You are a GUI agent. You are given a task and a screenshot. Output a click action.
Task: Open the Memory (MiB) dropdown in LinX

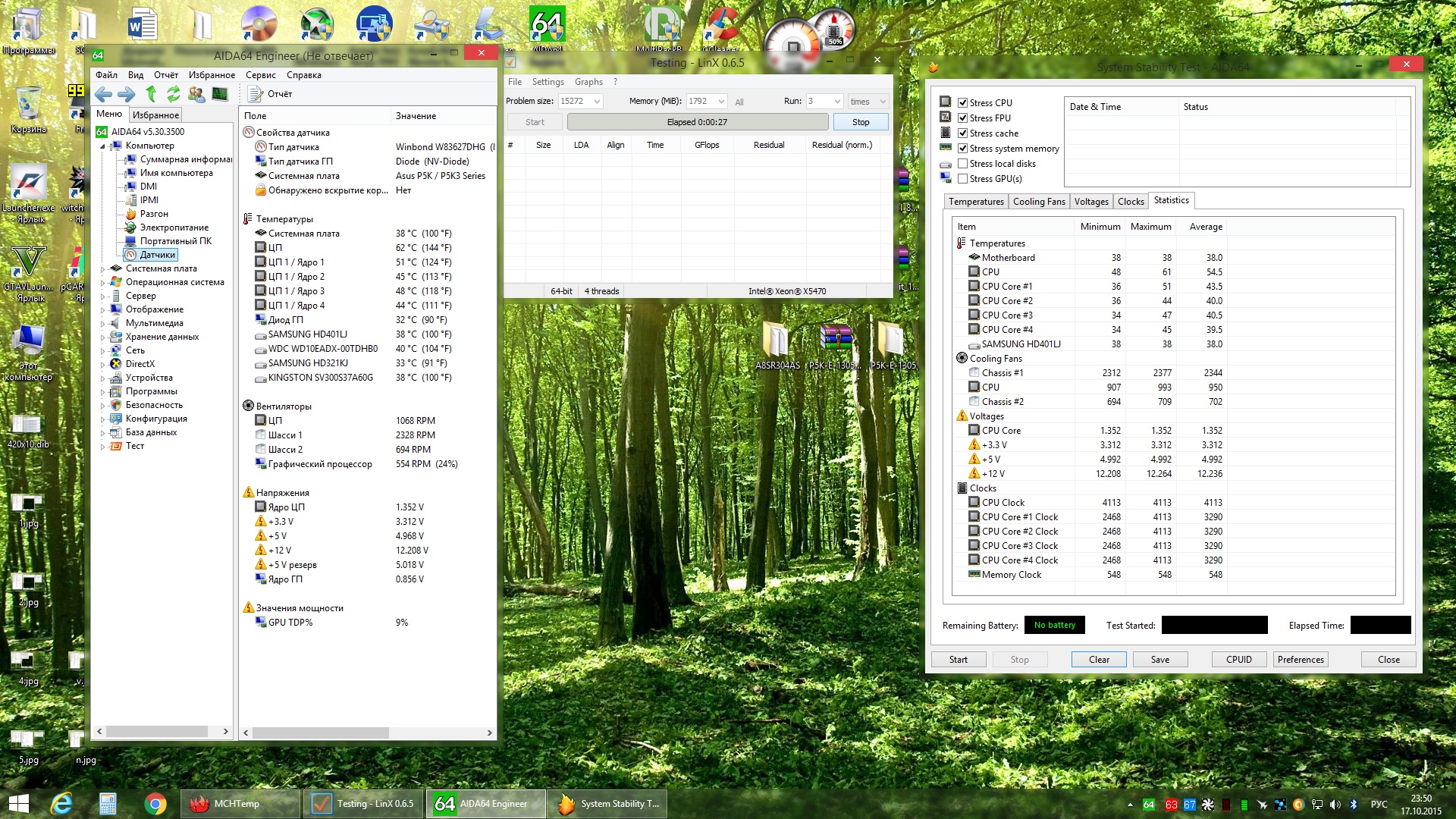[720, 102]
